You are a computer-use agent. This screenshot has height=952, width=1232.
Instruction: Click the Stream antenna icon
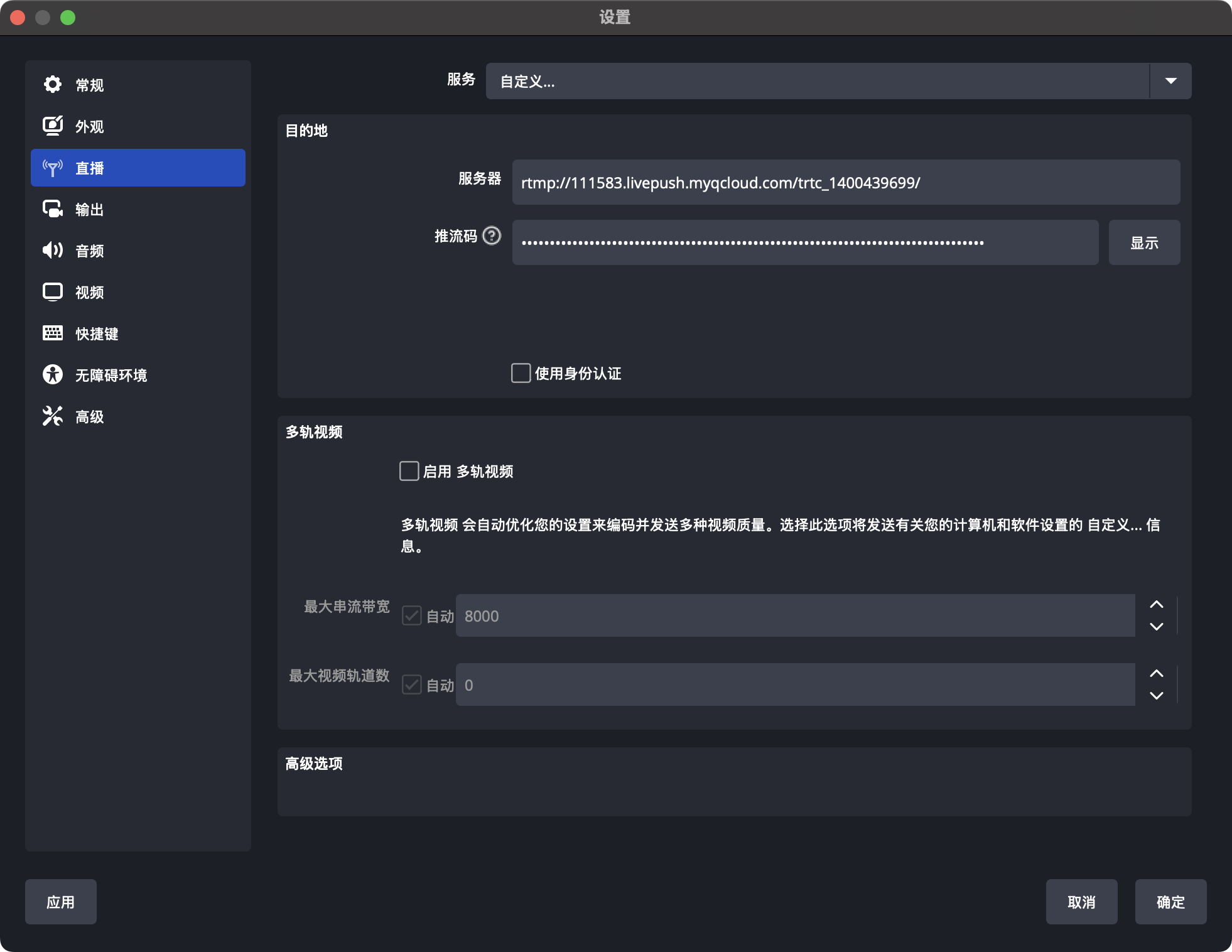[x=53, y=168]
